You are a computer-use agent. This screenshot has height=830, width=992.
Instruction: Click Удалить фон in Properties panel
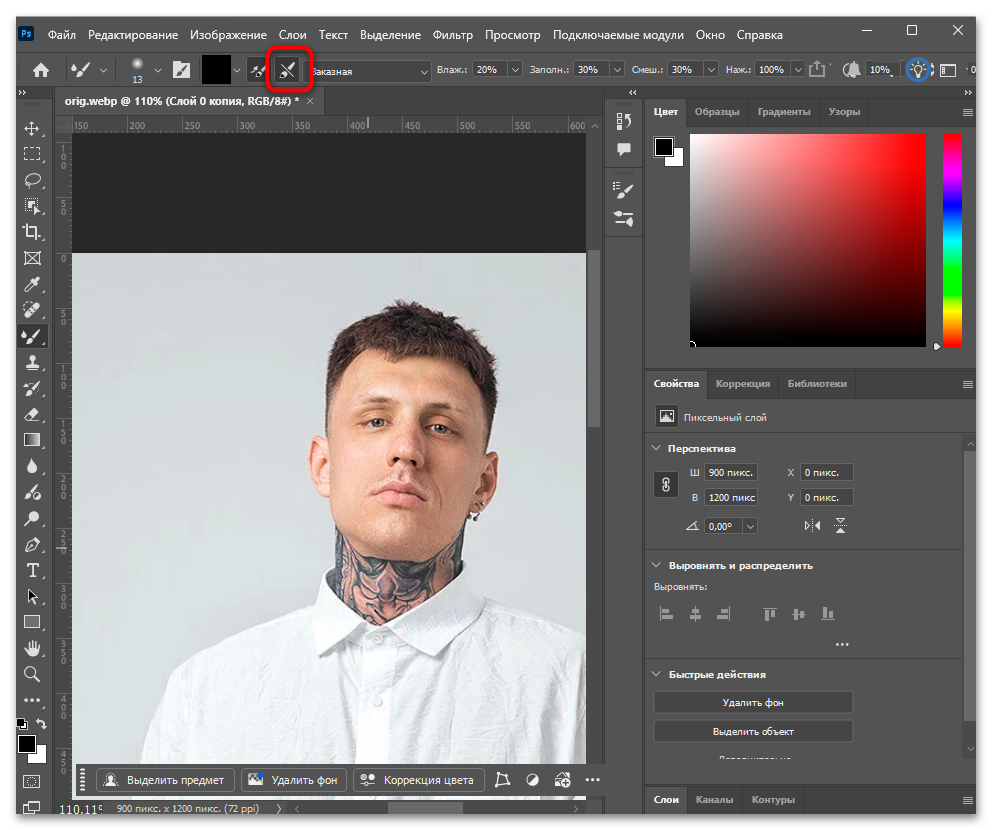tap(753, 702)
